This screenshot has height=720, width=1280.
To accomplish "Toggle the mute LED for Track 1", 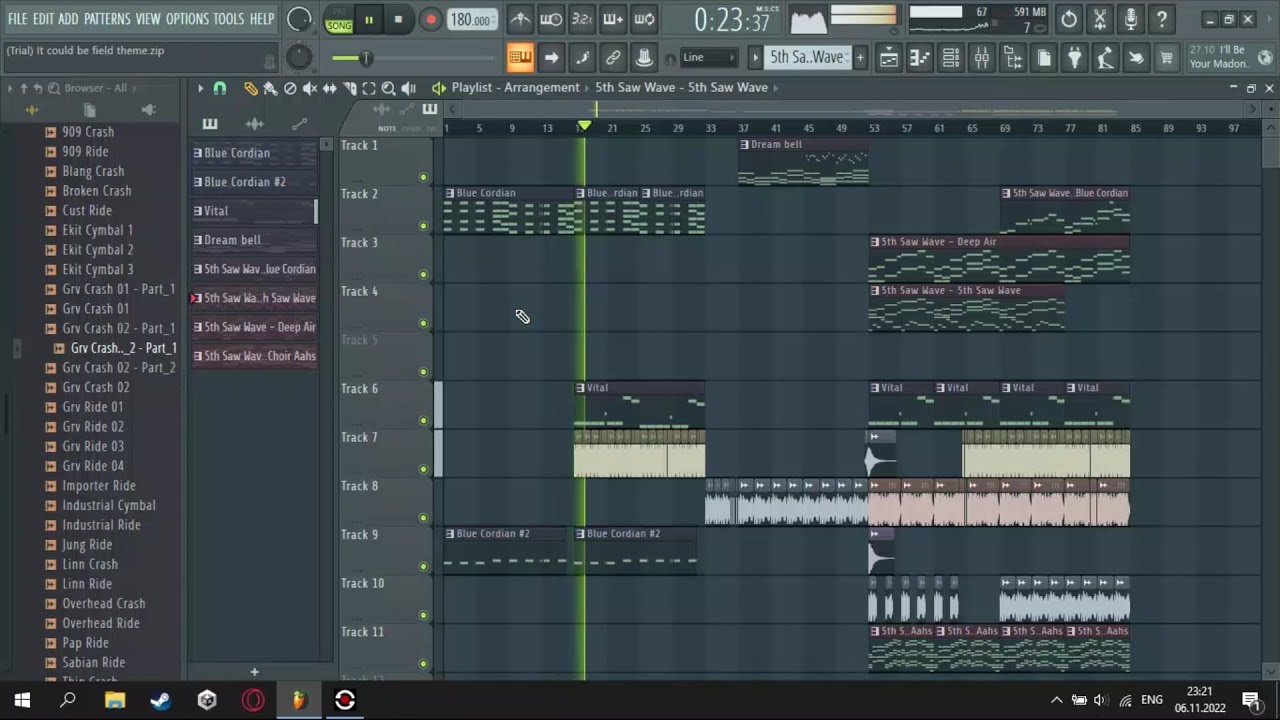I will (423, 177).
